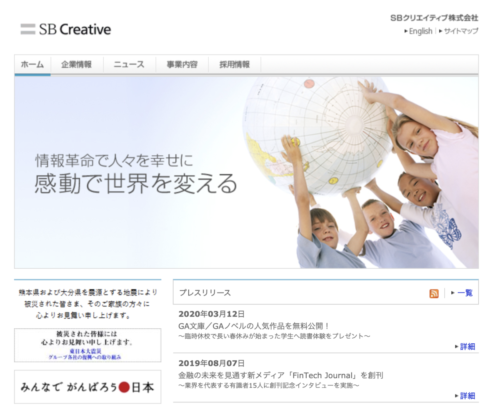Open the 事業内容 tab
The width and height of the screenshot is (500, 407).
coord(182,65)
